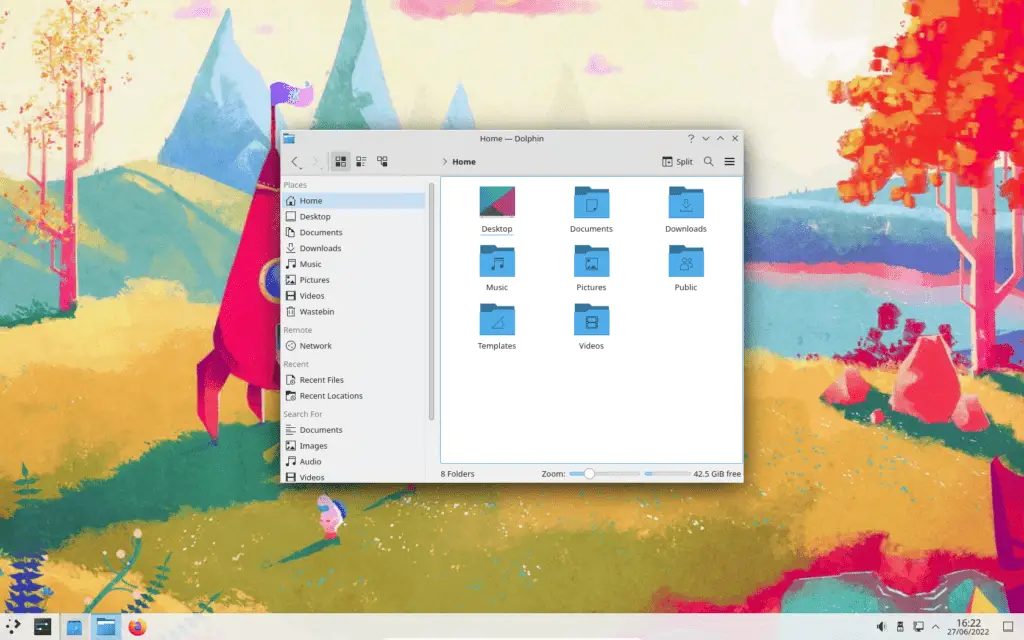Open Recent Locations in sidebar
1024x640 pixels.
[x=353, y=396]
